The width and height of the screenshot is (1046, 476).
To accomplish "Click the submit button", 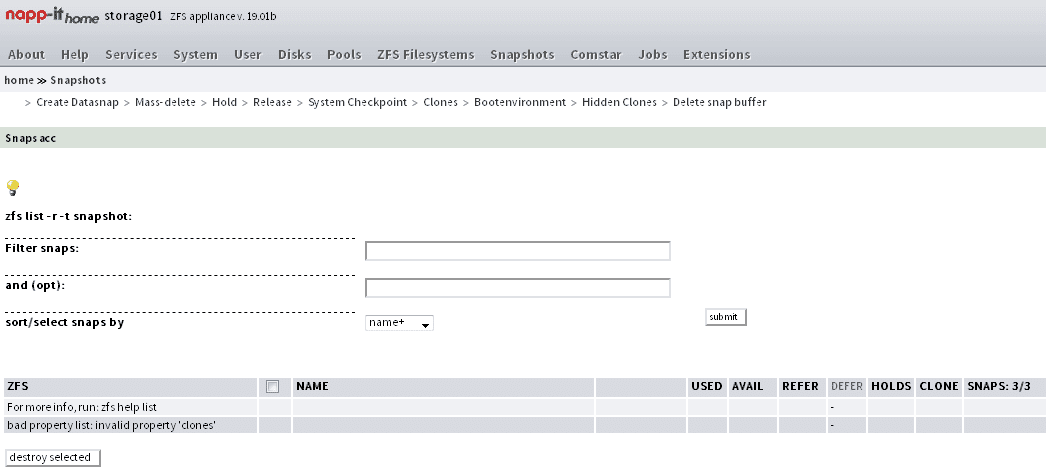I will [726, 317].
